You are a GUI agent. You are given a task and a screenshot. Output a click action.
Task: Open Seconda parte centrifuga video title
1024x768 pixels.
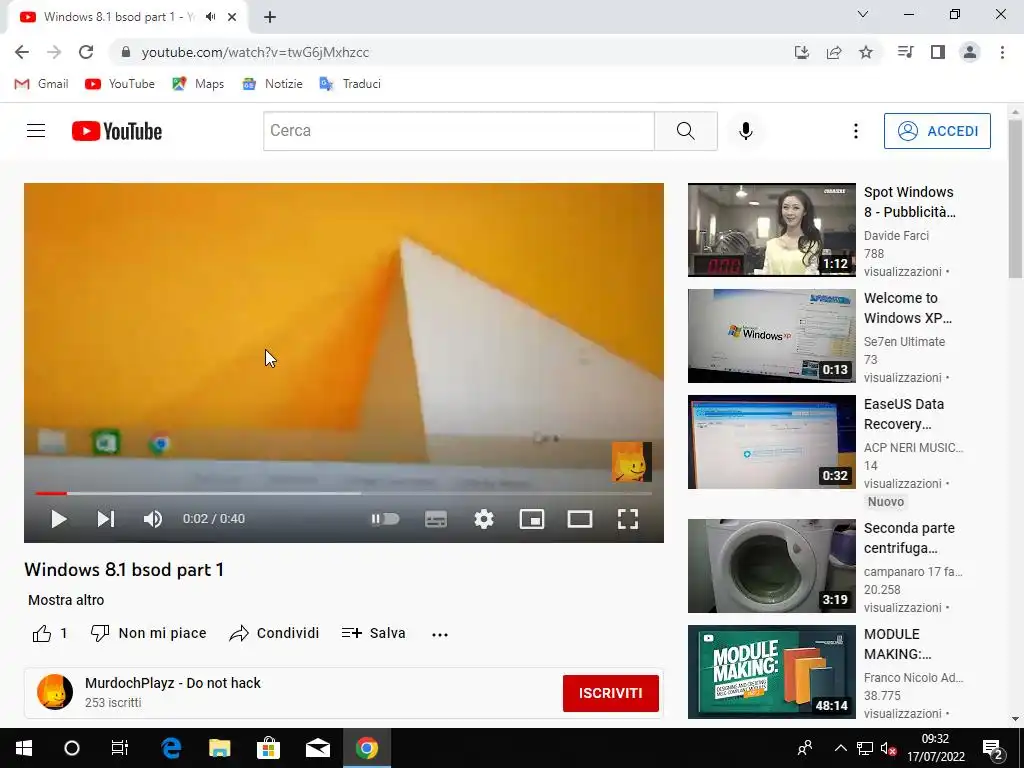(909, 538)
